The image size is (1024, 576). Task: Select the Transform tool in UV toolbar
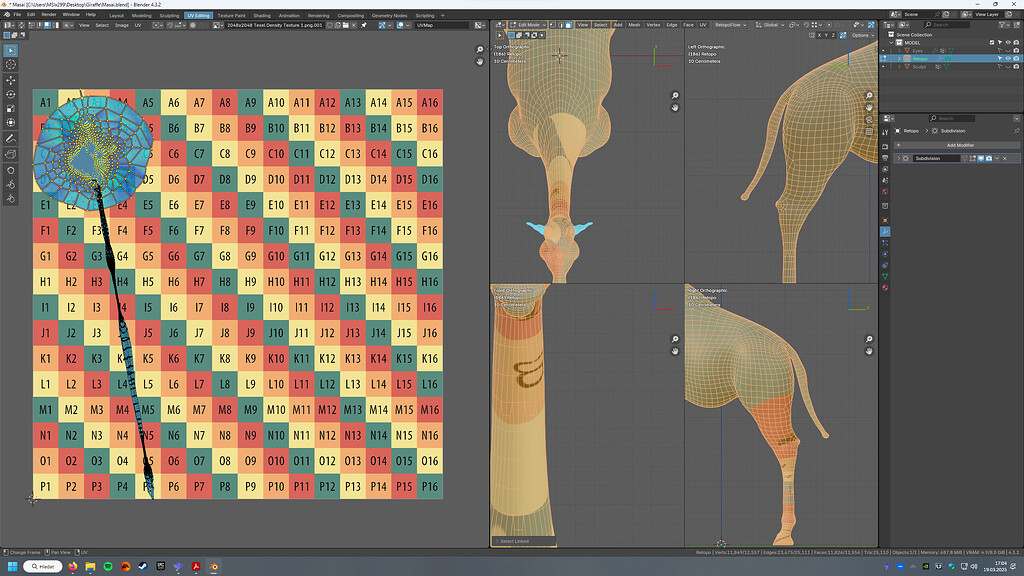pyautogui.click(x=10, y=123)
